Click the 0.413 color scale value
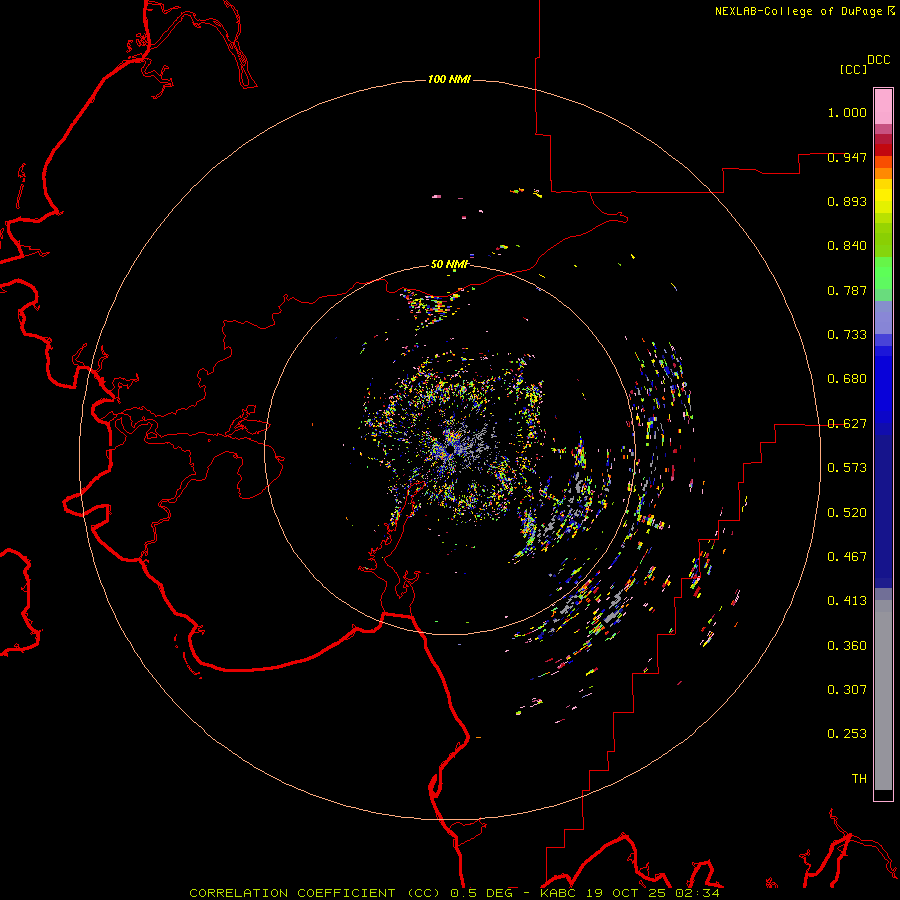The image size is (900, 900). (x=847, y=601)
